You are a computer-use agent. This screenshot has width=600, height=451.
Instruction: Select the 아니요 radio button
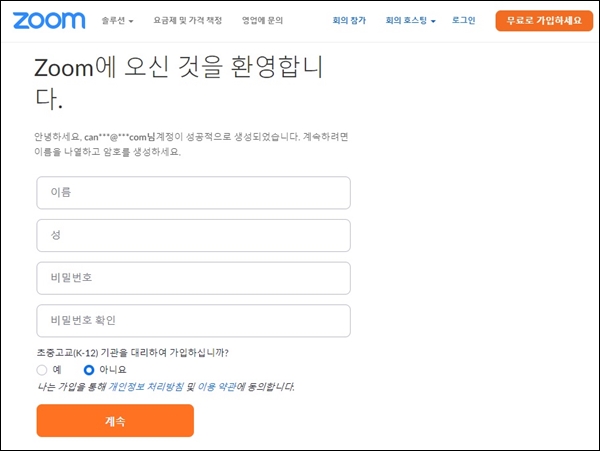pyautogui.click(x=89, y=370)
